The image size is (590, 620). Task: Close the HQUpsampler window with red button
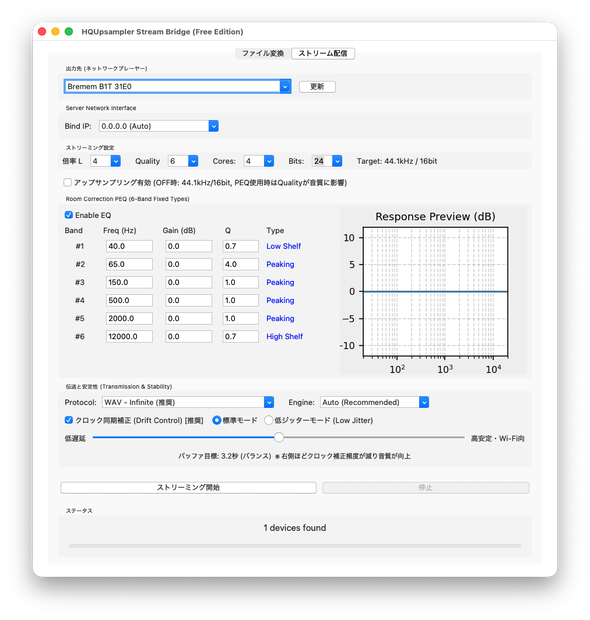pyautogui.click(x=42, y=32)
